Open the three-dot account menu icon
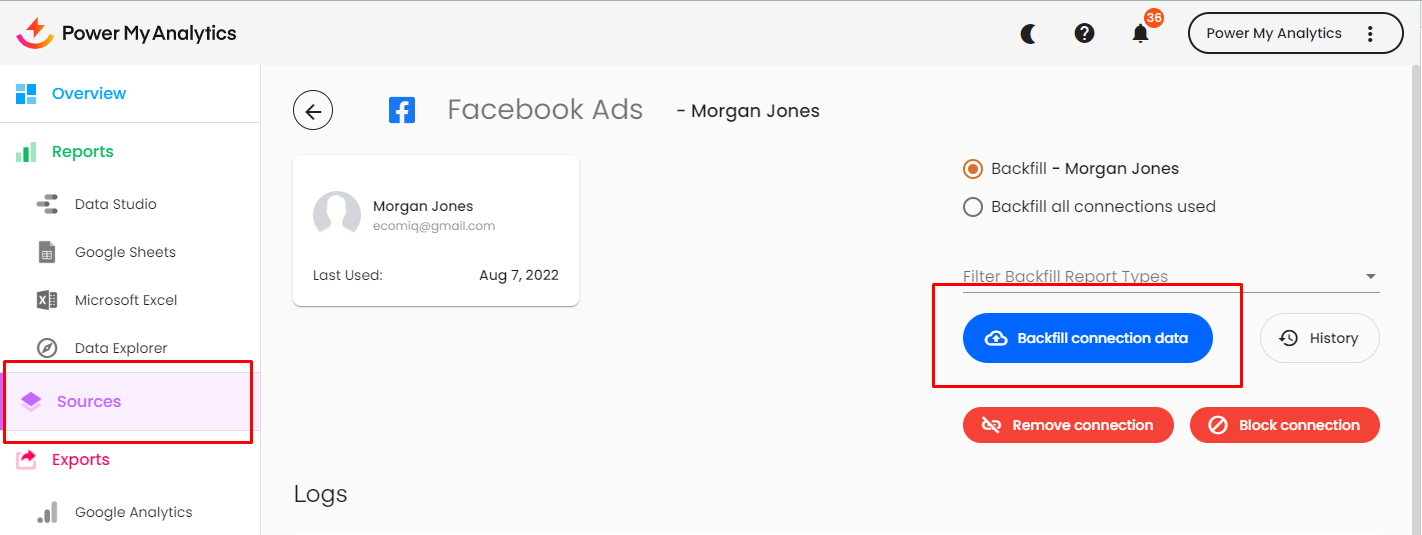The image size is (1422, 535). coord(1370,34)
